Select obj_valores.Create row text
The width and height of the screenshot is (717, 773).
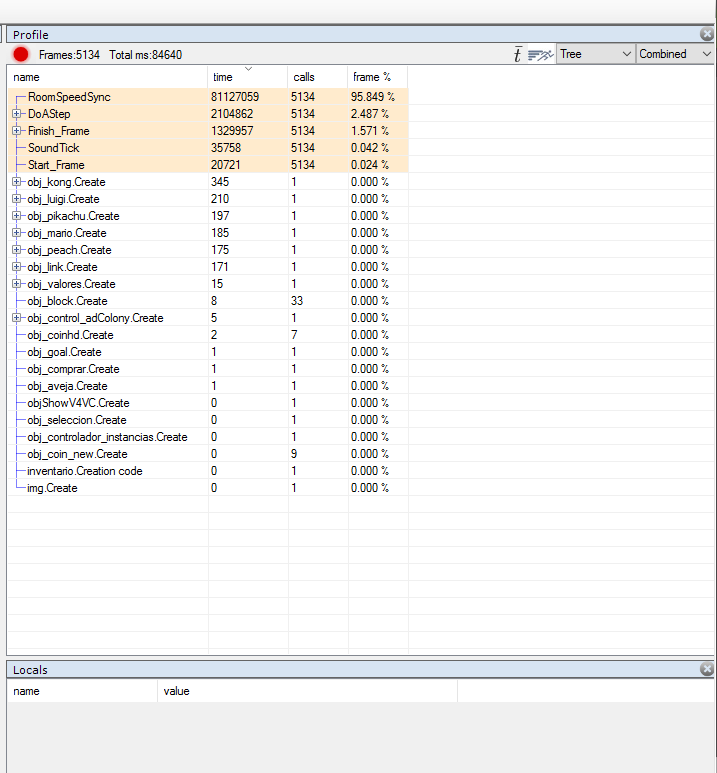click(x=72, y=284)
